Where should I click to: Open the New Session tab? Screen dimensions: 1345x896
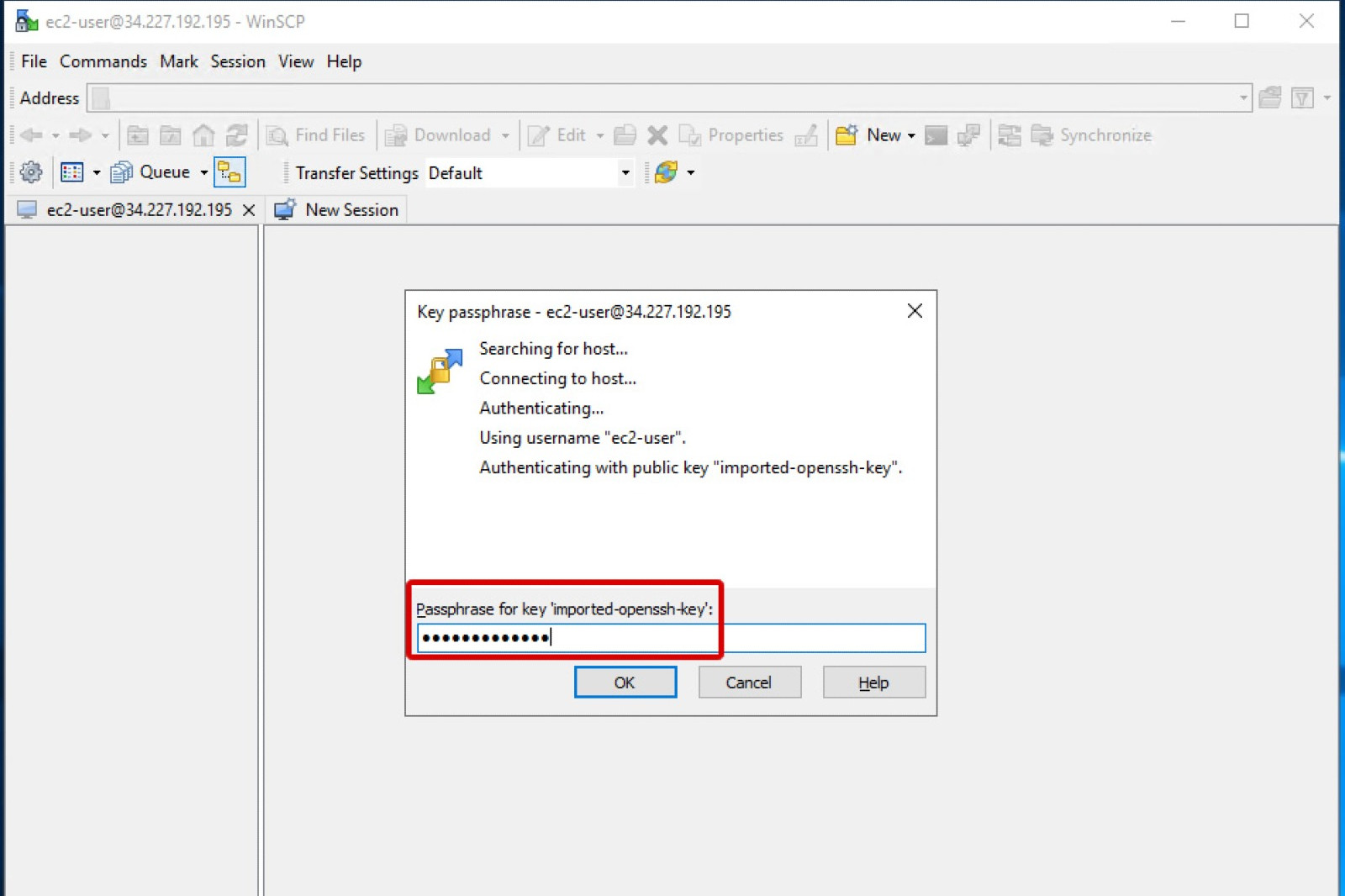(x=337, y=210)
